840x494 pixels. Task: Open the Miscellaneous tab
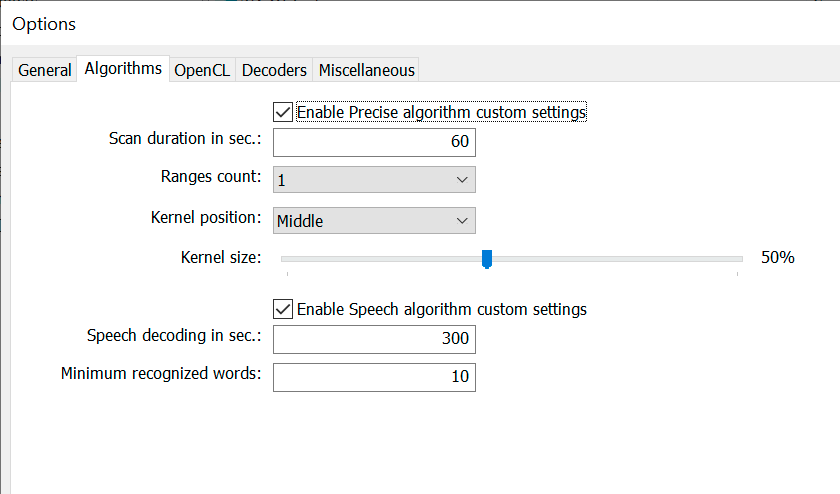pos(366,70)
